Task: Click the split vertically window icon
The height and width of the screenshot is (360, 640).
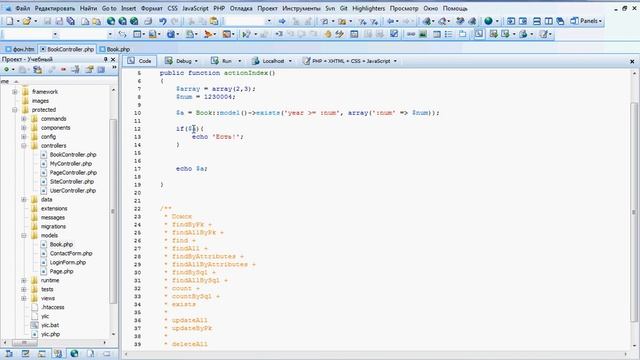Action: tap(549, 21)
